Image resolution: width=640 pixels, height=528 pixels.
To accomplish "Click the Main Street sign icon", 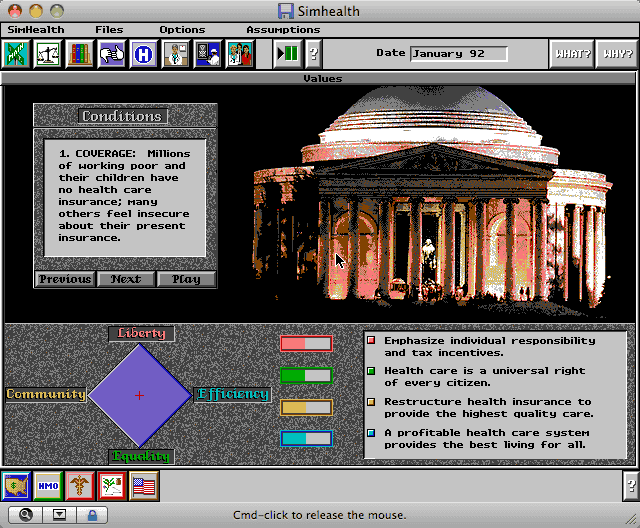I will coord(16,54).
